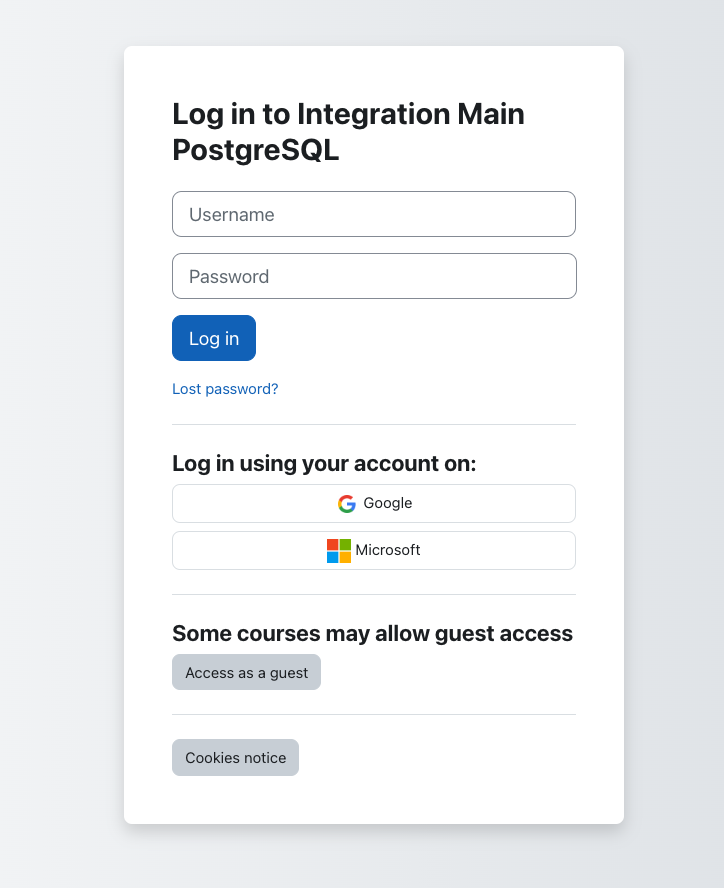724x888 pixels.
Task: Open the Cookies notice
Action: tap(236, 758)
